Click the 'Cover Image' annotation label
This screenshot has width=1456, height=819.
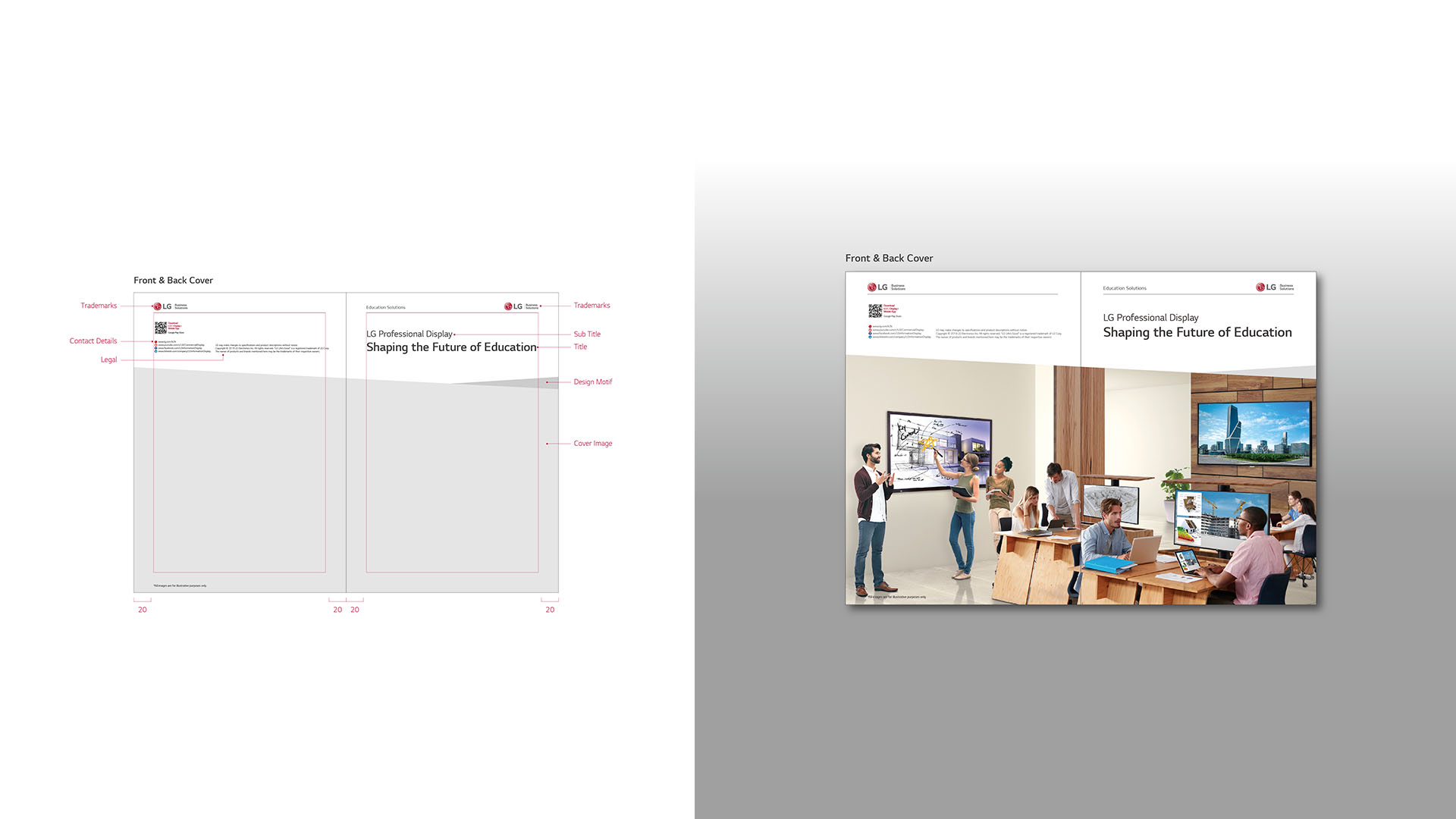point(592,444)
